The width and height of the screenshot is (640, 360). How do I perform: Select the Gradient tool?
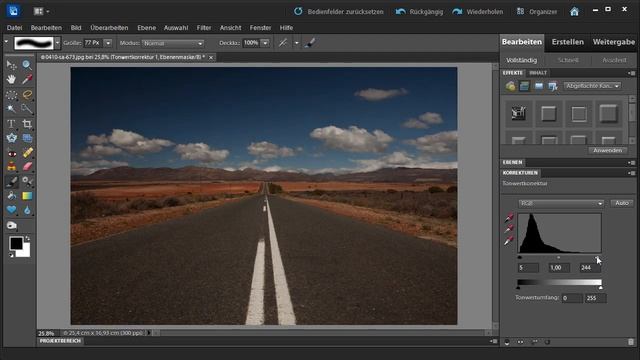point(27,196)
